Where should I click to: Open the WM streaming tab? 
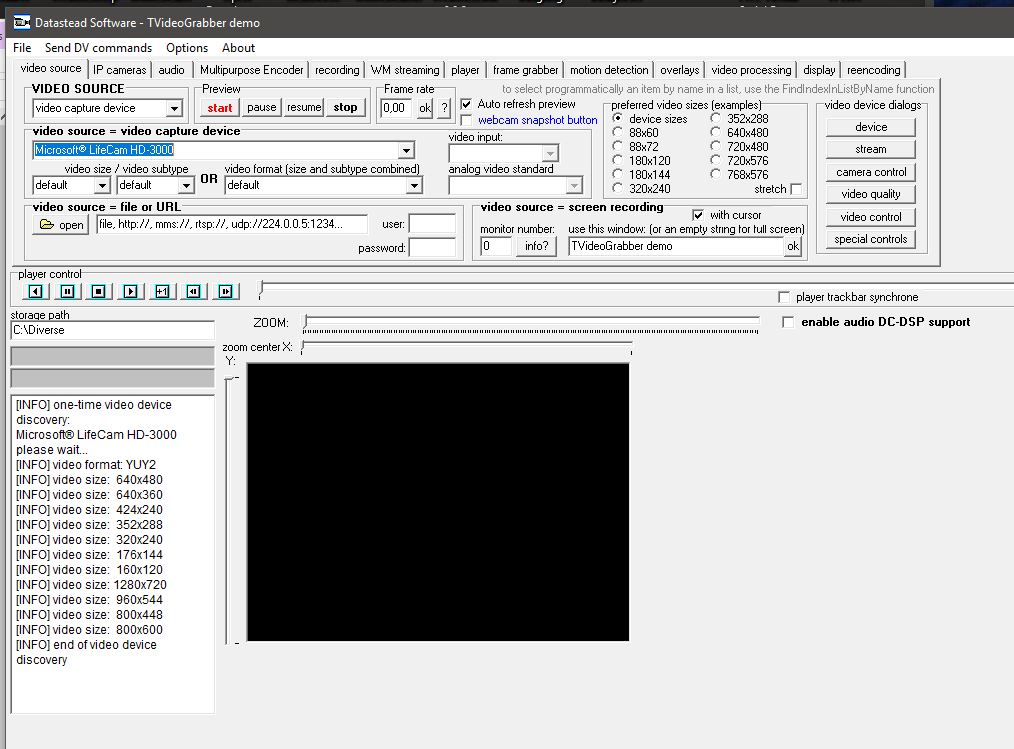click(x=405, y=70)
